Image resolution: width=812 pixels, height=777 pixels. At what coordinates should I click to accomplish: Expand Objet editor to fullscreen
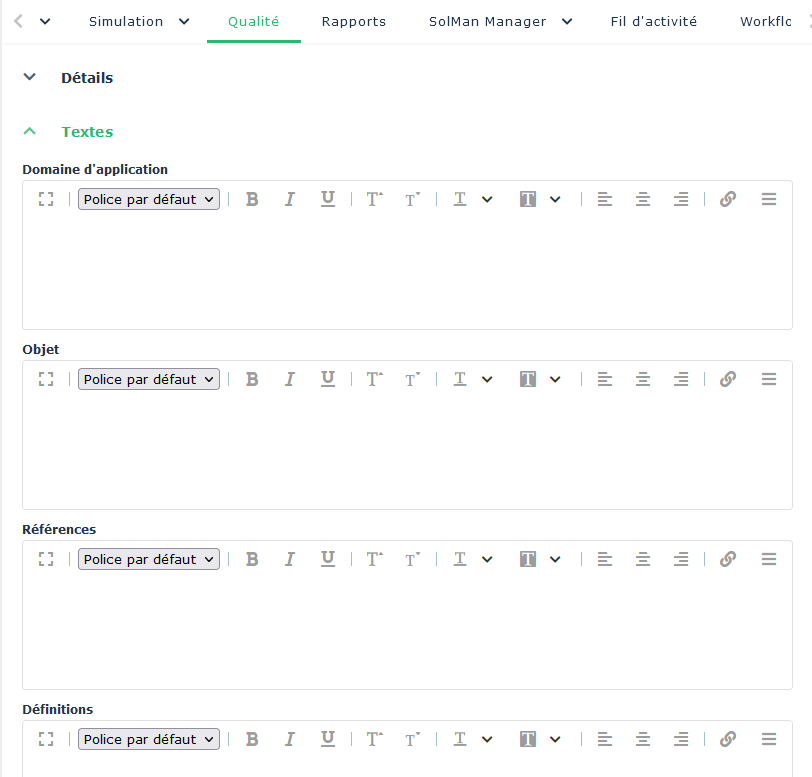pyautogui.click(x=46, y=379)
